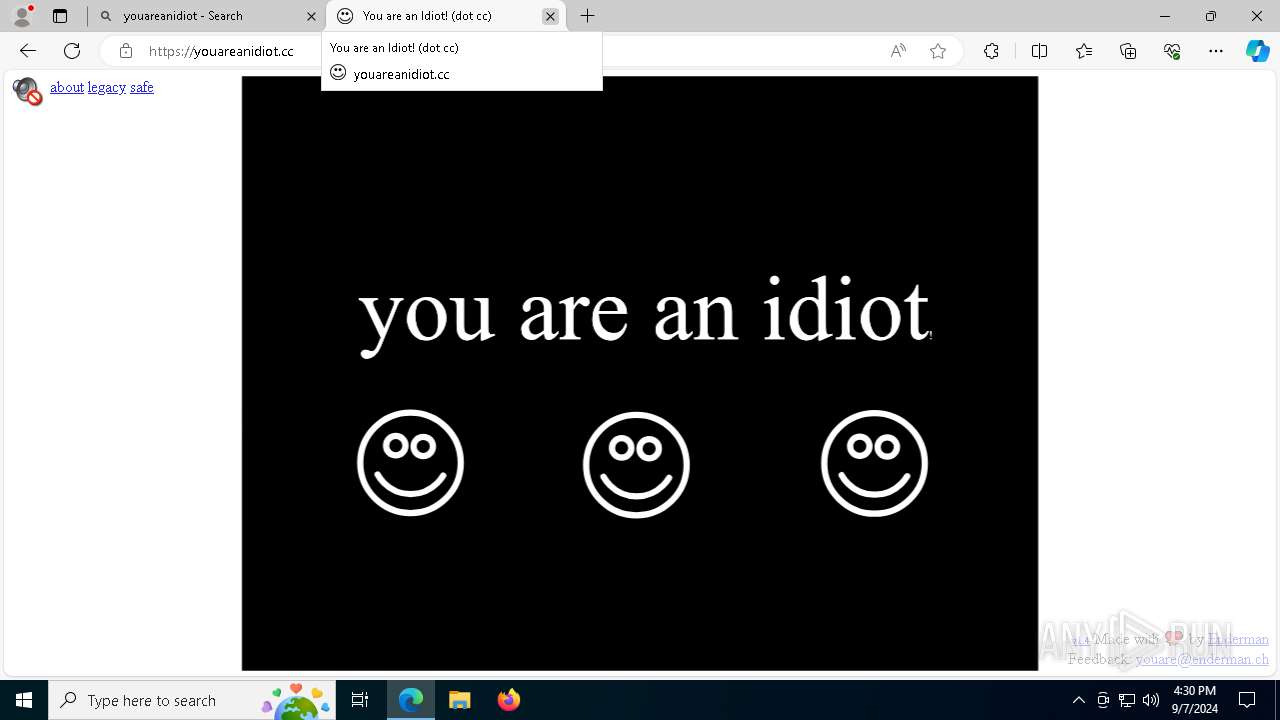Open the Extensions puzzle icon

991,51
